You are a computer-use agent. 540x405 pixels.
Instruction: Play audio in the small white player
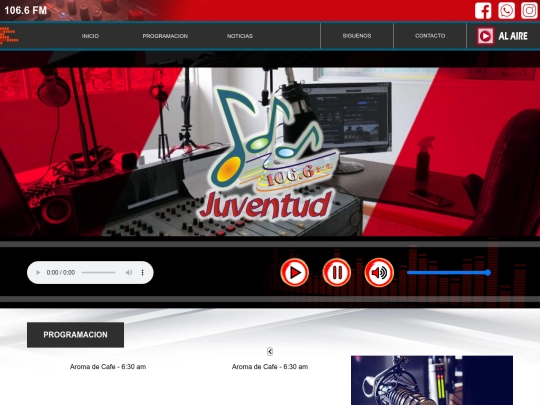click(38, 272)
